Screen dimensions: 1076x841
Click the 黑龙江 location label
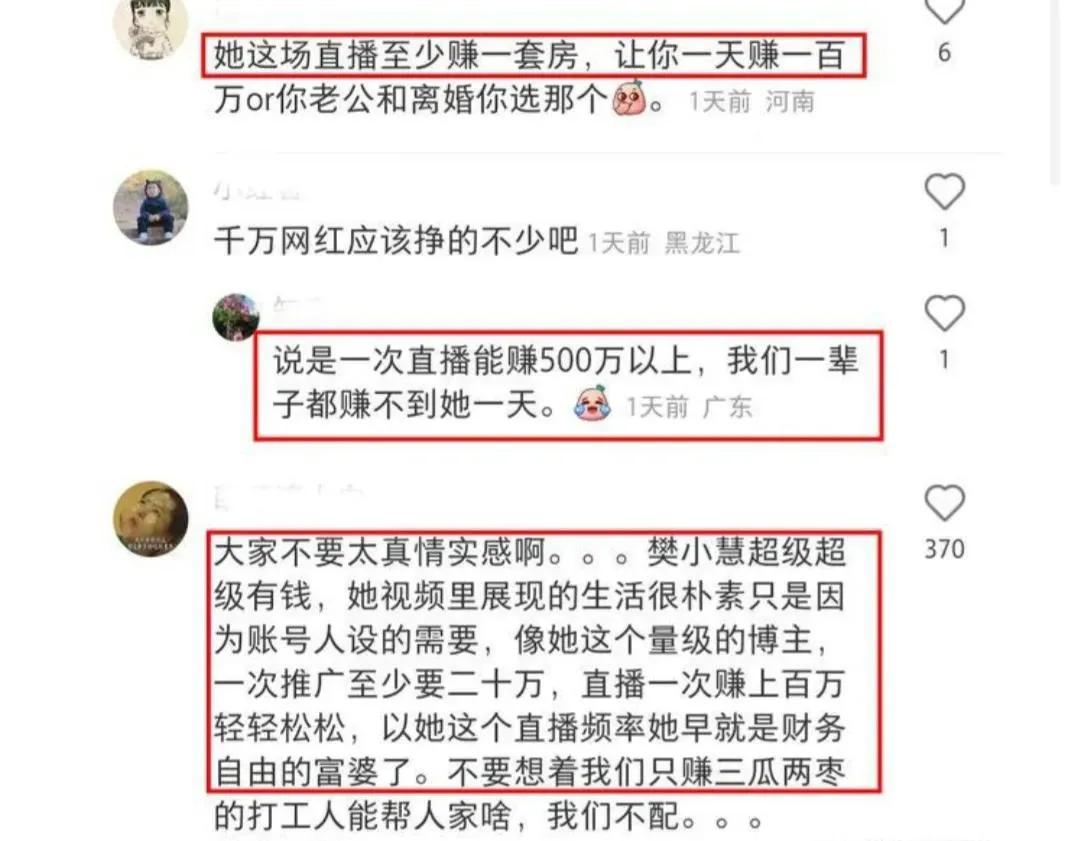click(x=702, y=244)
